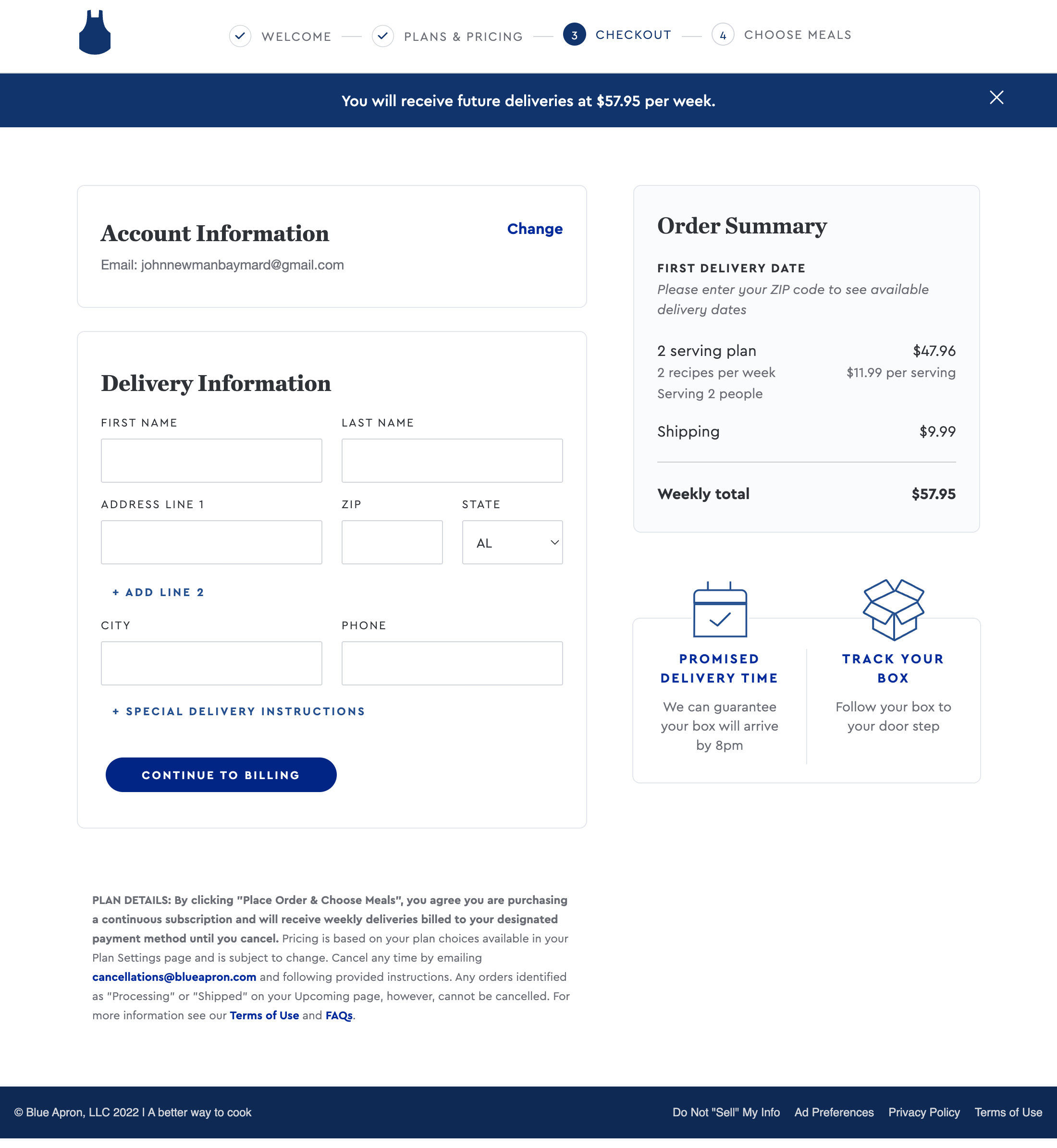Viewport: 1057px width, 1148px height.
Task: Select the Choose Meals step label
Action: pos(798,35)
